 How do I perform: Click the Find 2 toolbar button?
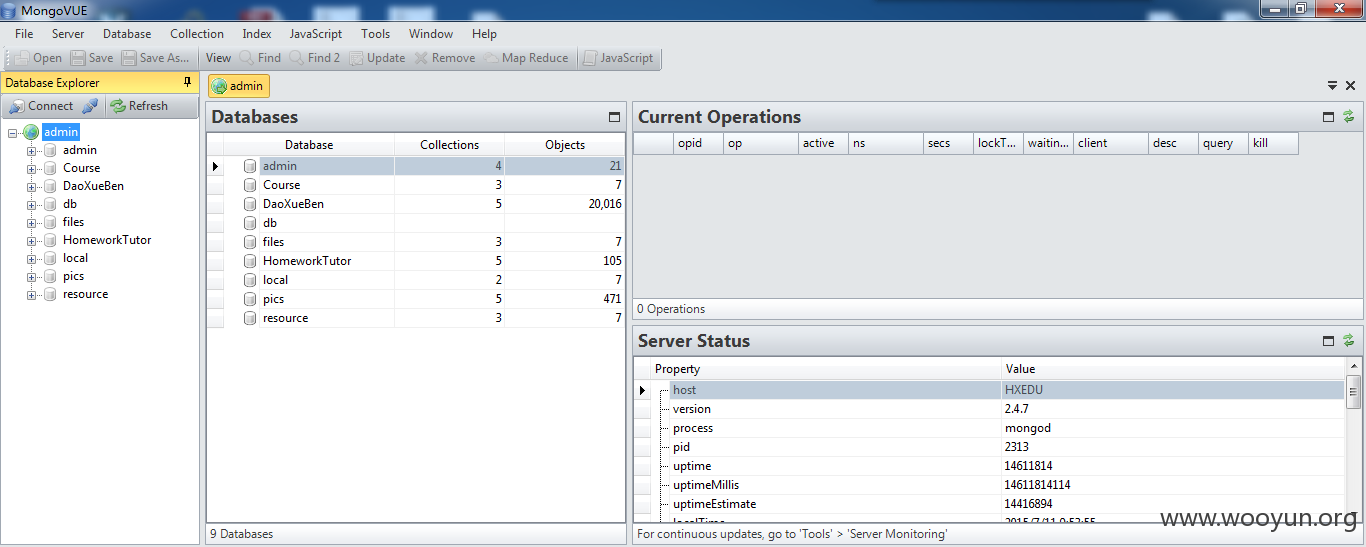316,58
